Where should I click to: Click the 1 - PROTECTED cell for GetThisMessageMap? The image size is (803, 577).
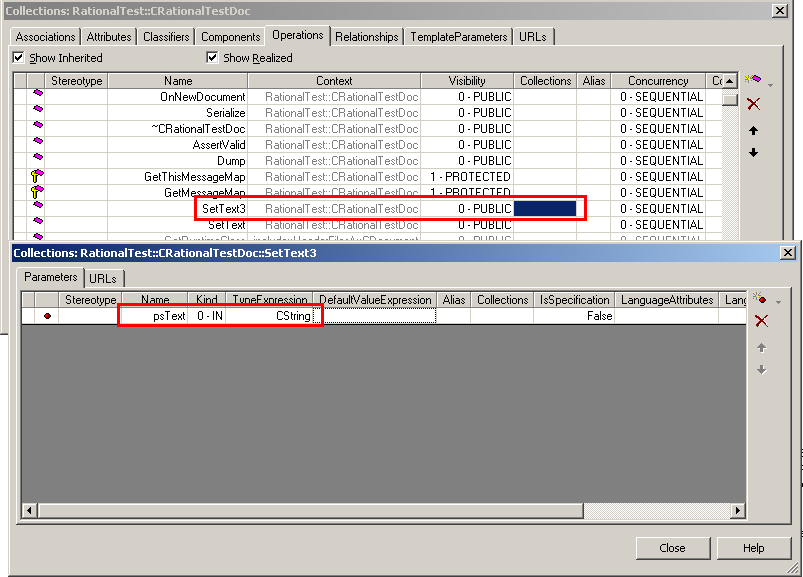click(x=467, y=177)
